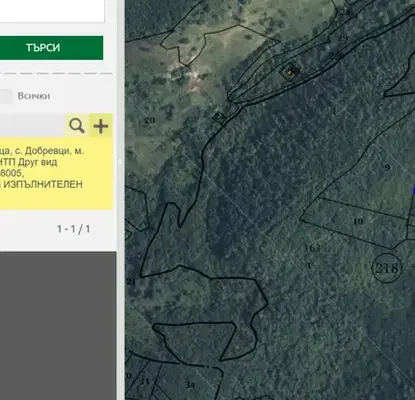
Task: Select map parcel labeled 34
Action: pyautogui.click(x=190, y=385)
